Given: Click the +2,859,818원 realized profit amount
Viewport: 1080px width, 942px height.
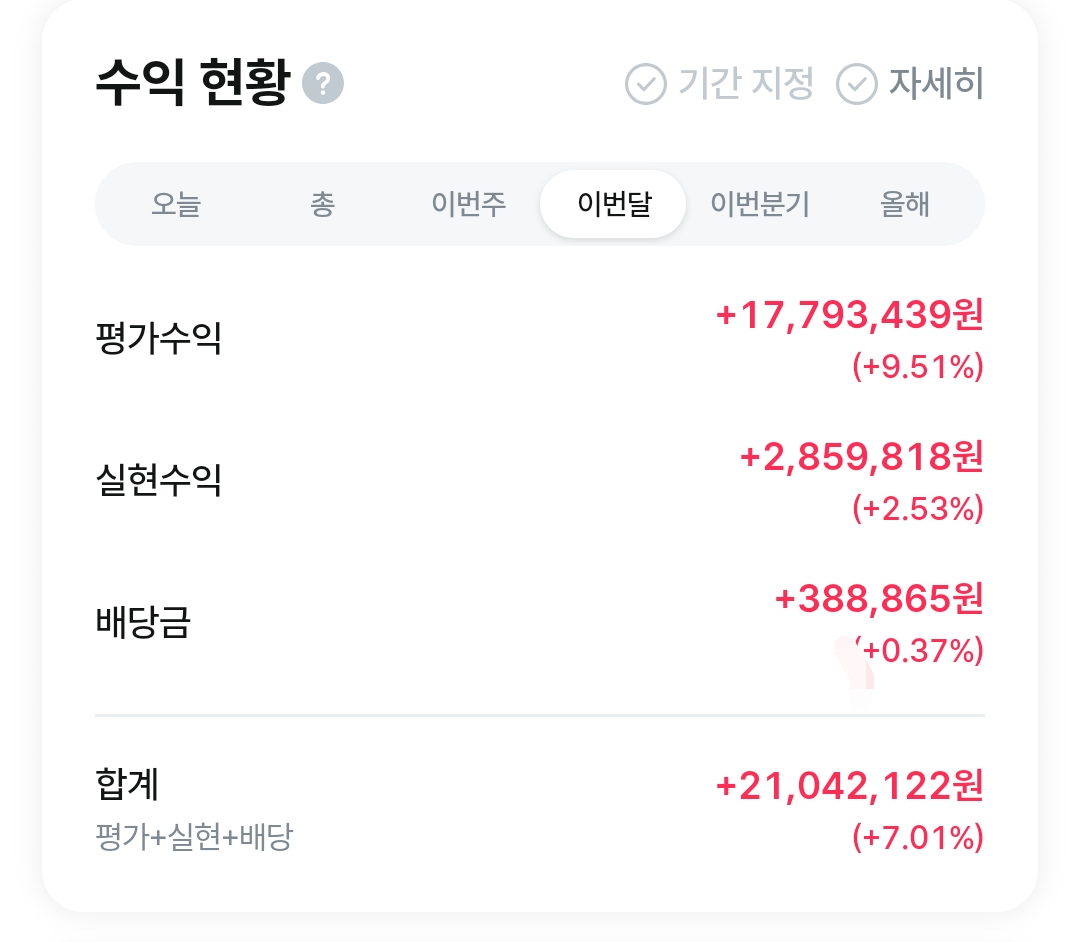Looking at the screenshot, I should click(x=861, y=458).
